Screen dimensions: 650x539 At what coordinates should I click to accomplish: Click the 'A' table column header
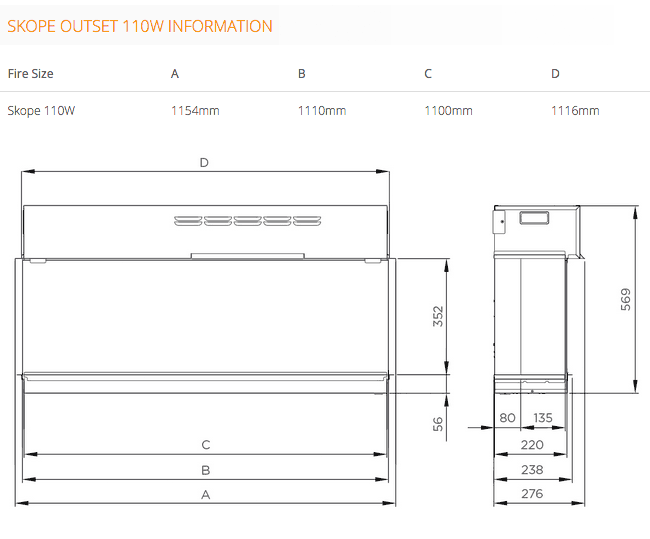[x=175, y=73]
